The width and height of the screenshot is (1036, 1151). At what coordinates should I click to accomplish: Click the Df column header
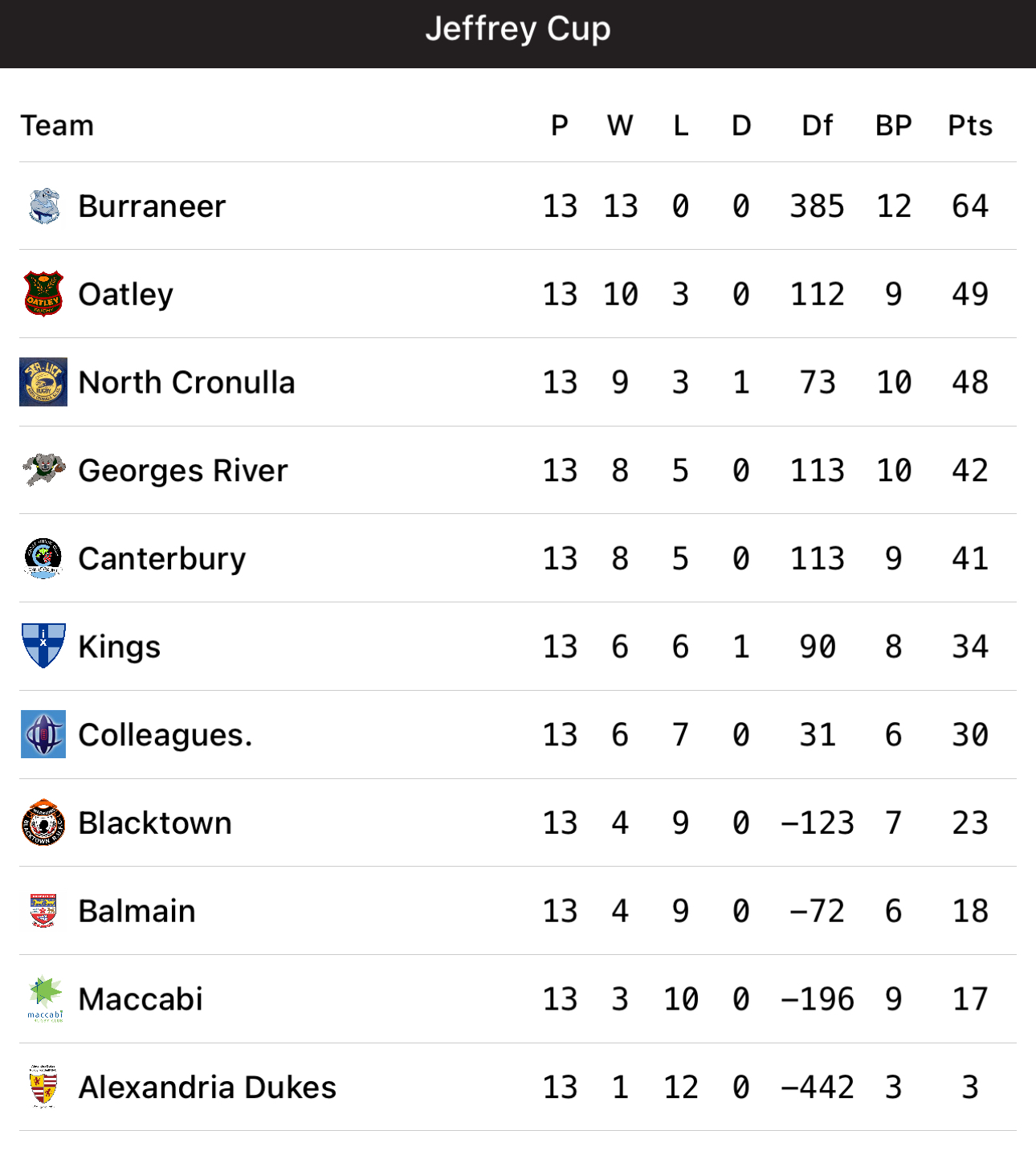[818, 125]
